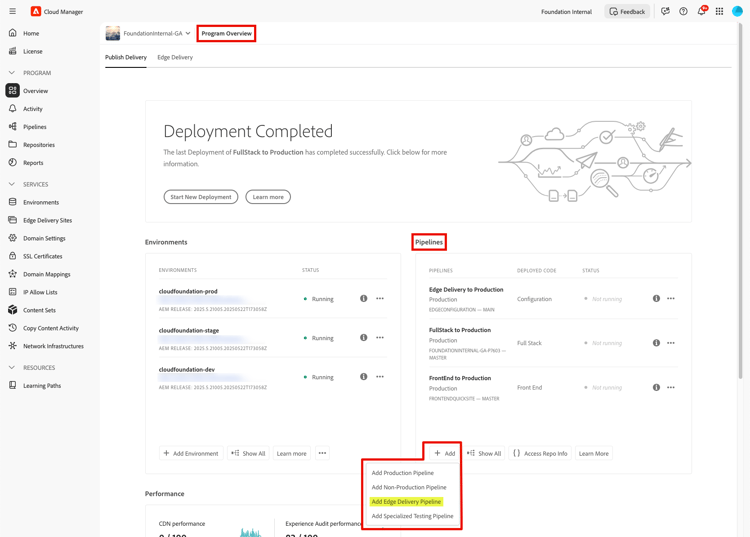Go to Home in the sidebar
Viewport: 750px width, 537px height.
[31, 33]
